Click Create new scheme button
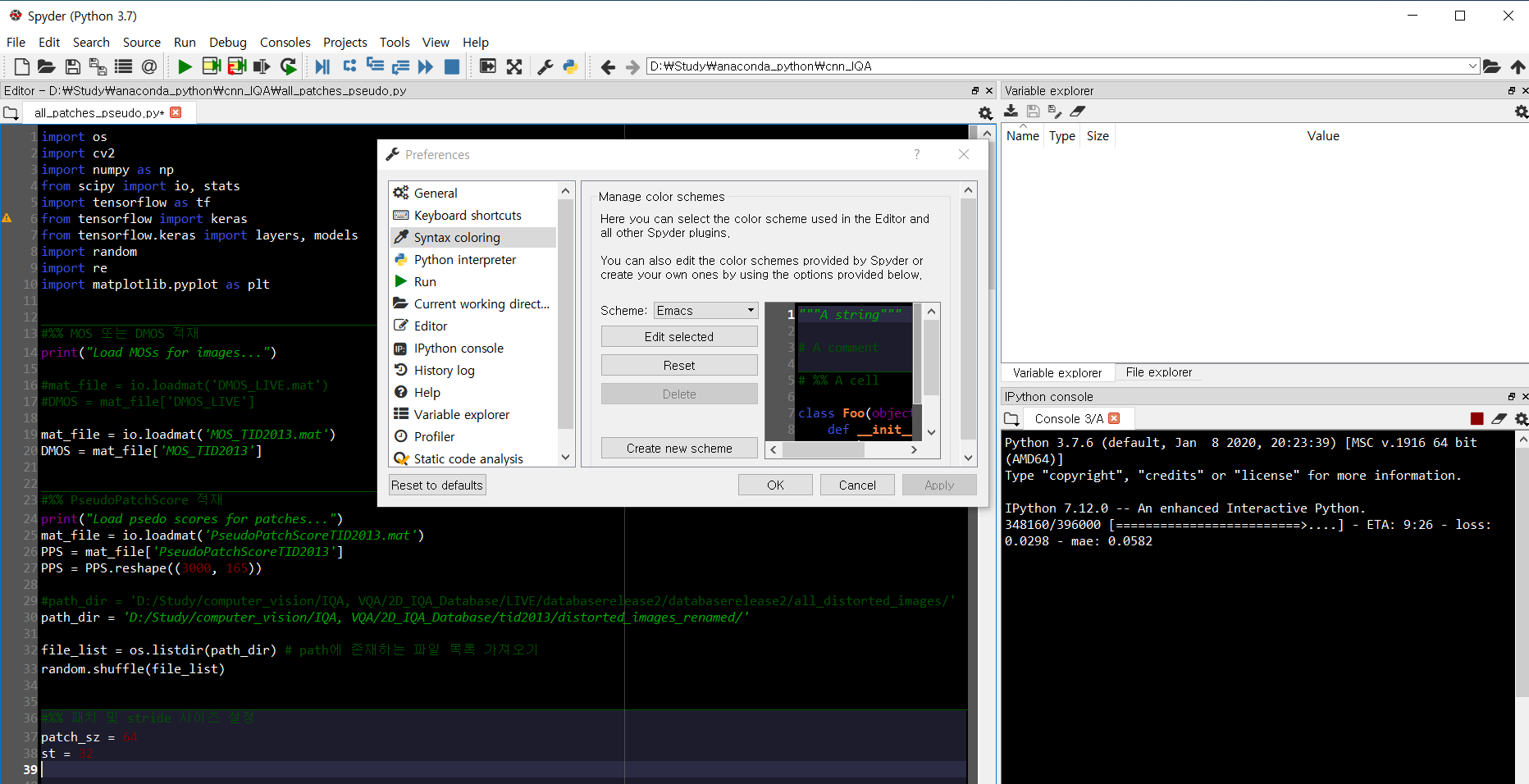Viewport: 1529px width, 784px height. [x=679, y=448]
